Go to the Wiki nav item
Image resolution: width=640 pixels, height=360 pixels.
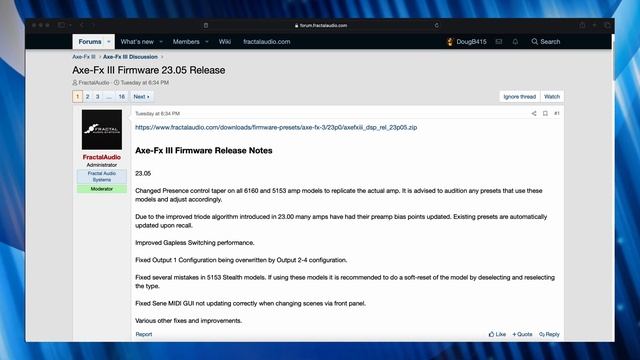click(224, 42)
